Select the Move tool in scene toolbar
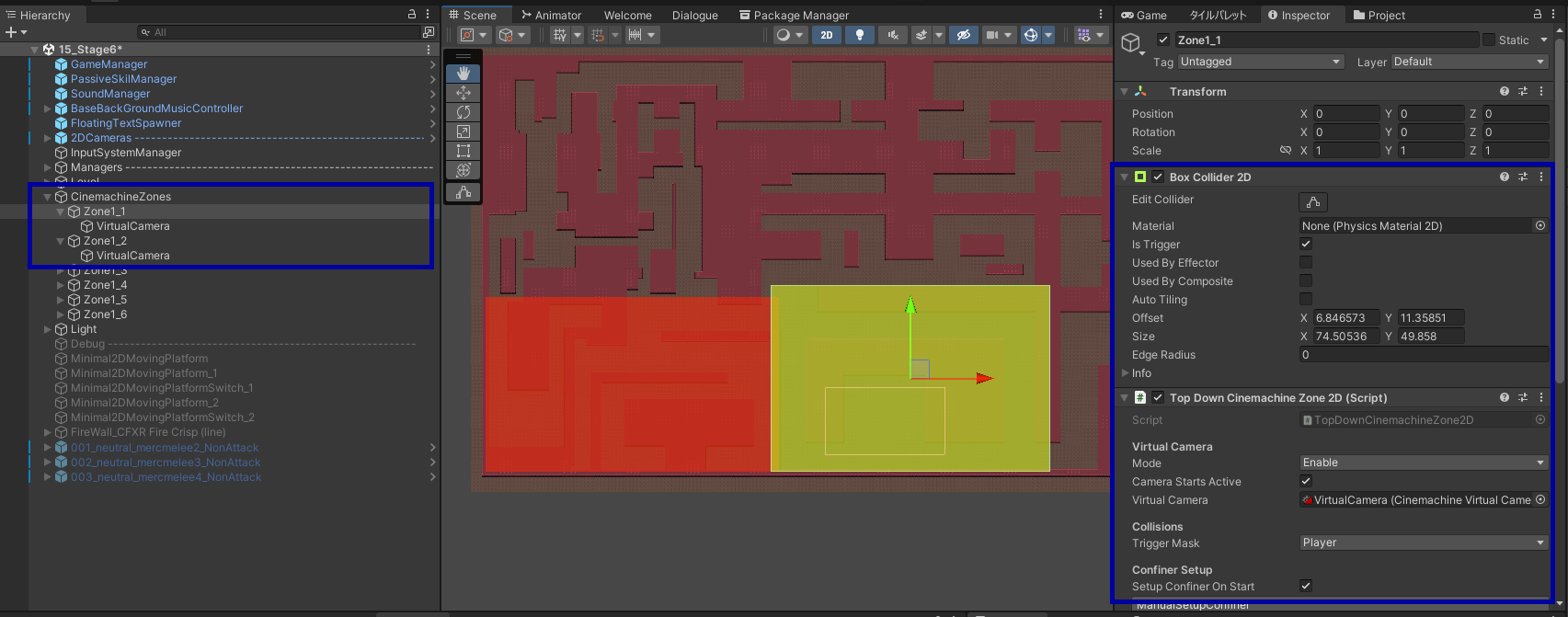Image resolution: width=1568 pixels, height=617 pixels. point(463,93)
